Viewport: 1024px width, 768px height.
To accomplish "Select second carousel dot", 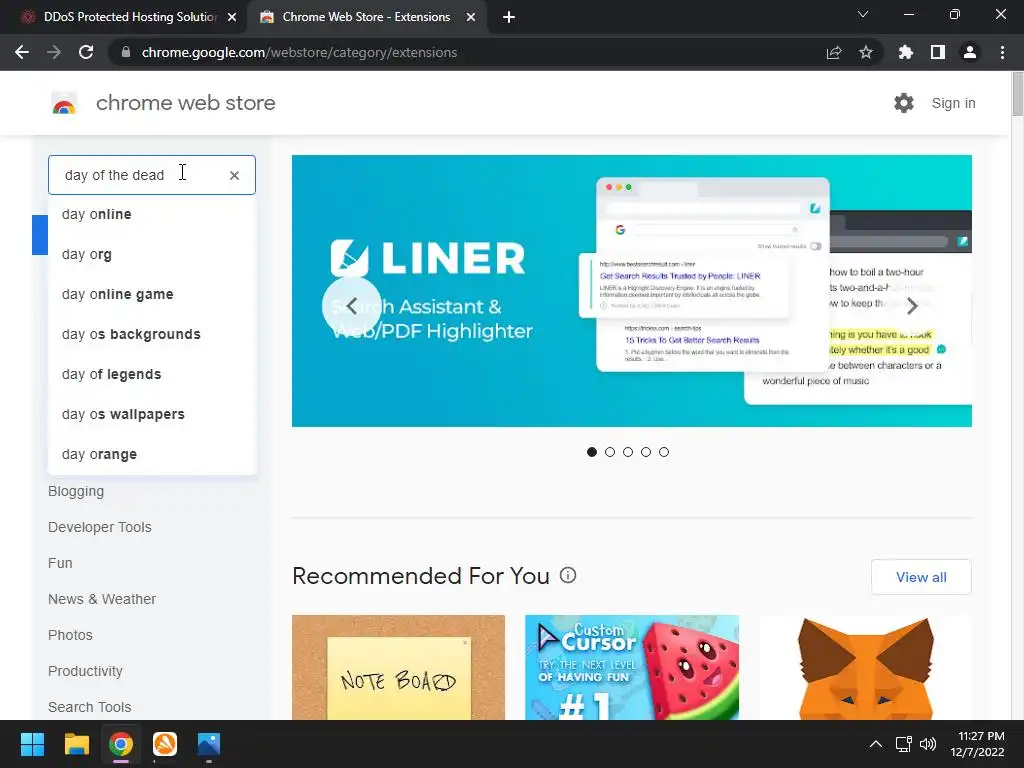I will pos(610,452).
